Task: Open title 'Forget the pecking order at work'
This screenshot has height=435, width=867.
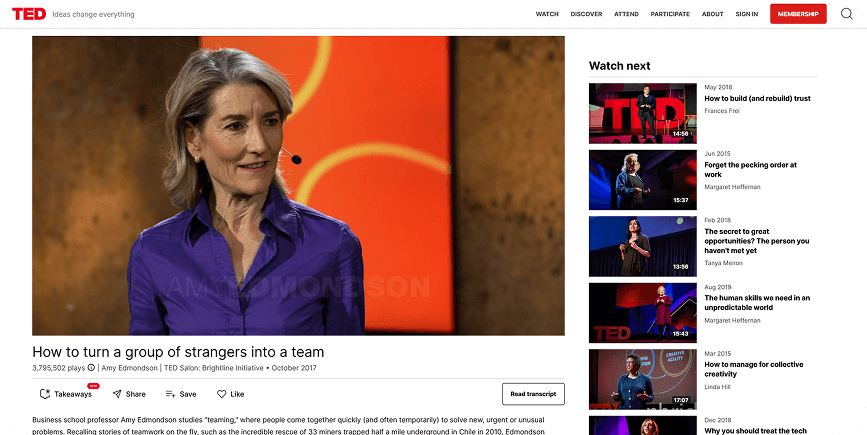Action: click(750, 170)
